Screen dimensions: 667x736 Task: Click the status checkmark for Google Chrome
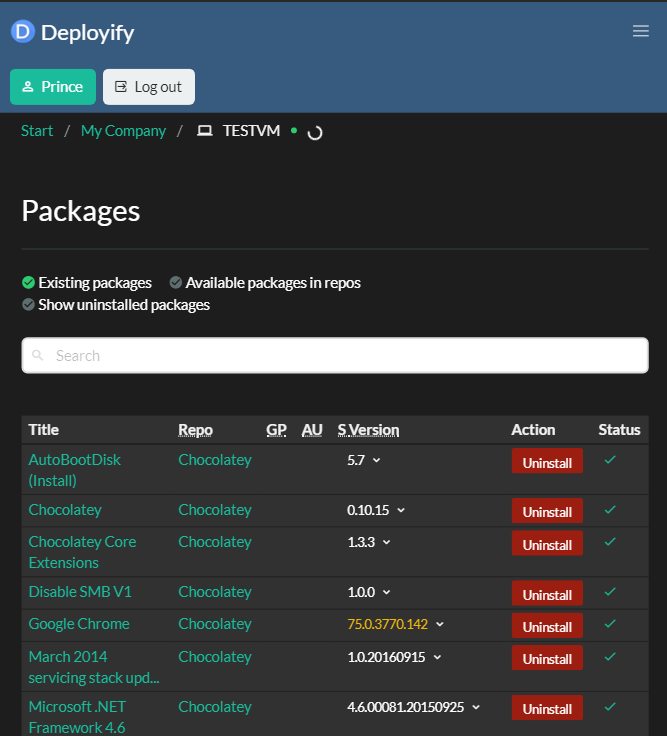[x=610, y=624]
